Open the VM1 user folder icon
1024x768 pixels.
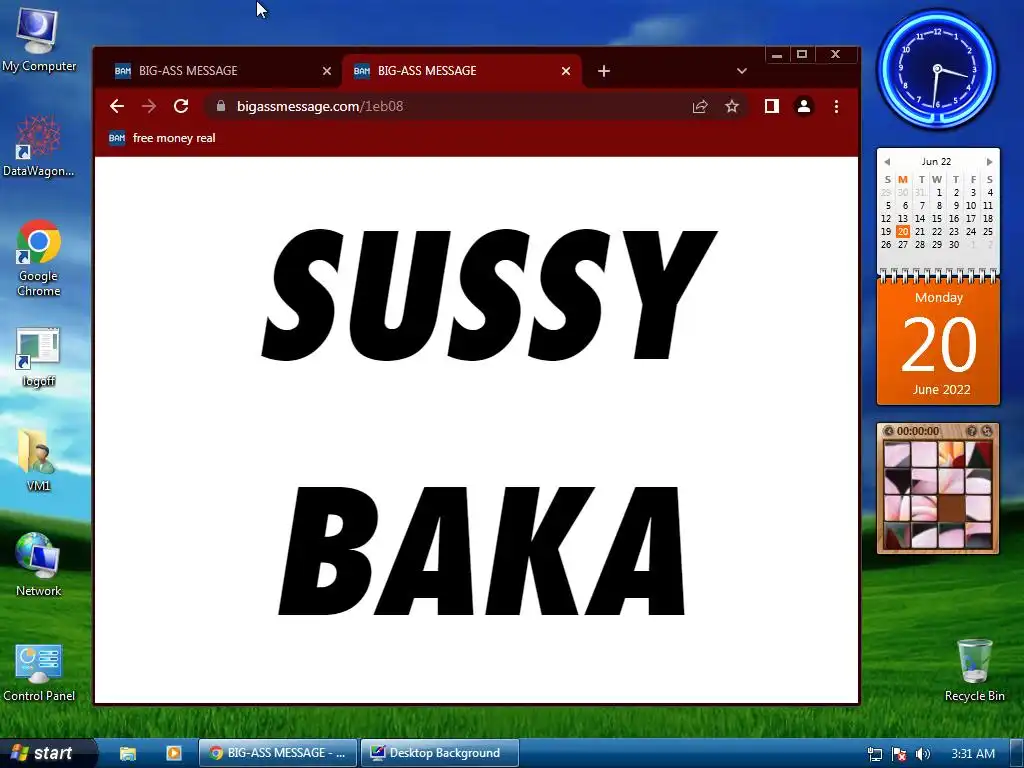tap(38, 460)
